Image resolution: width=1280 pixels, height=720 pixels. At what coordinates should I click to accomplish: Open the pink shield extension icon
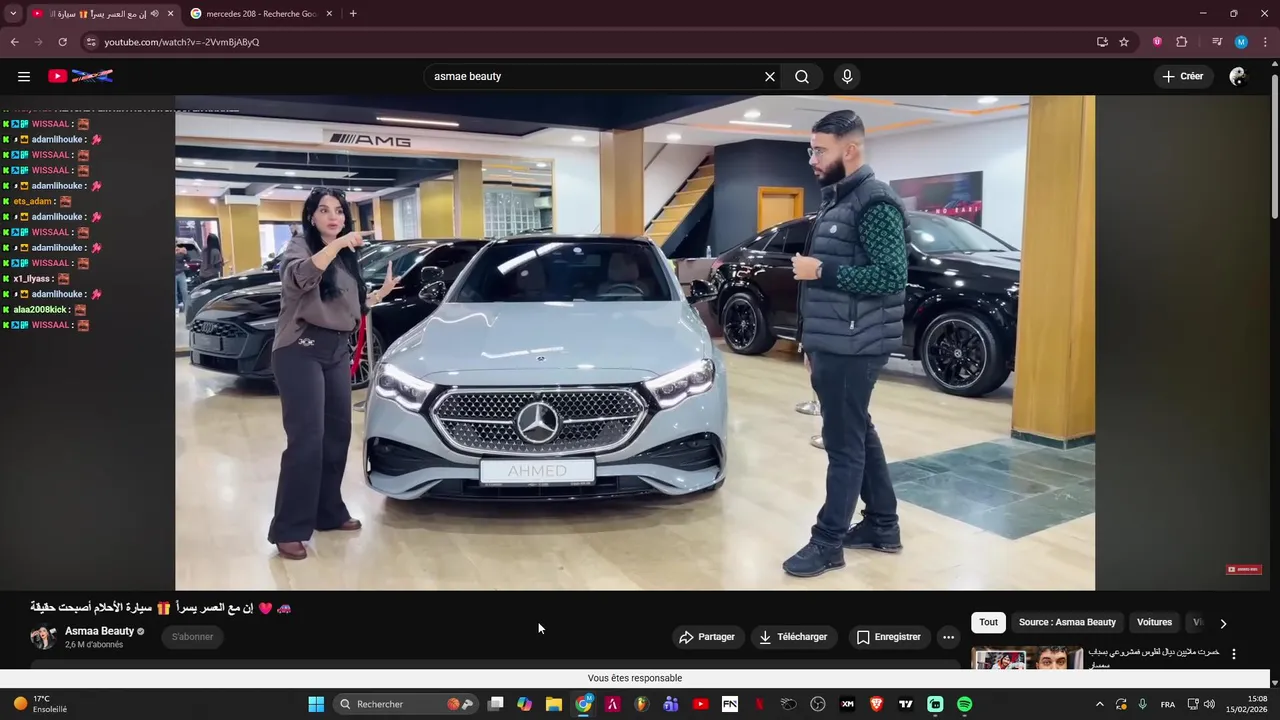(x=1157, y=42)
